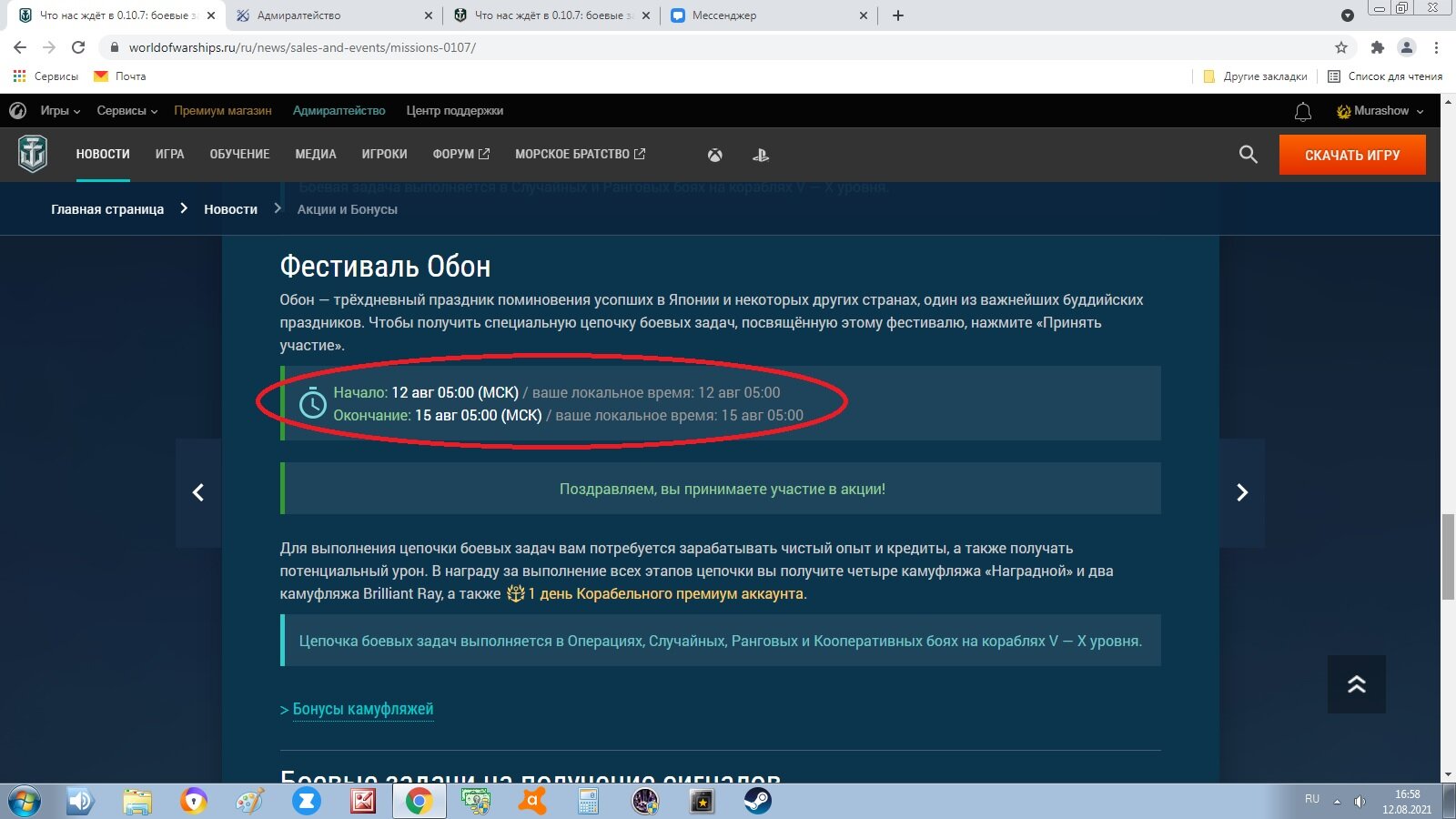Screen dimensions: 1456x819
Task: Click the Wargaming logo icon
Action: (17, 111)
